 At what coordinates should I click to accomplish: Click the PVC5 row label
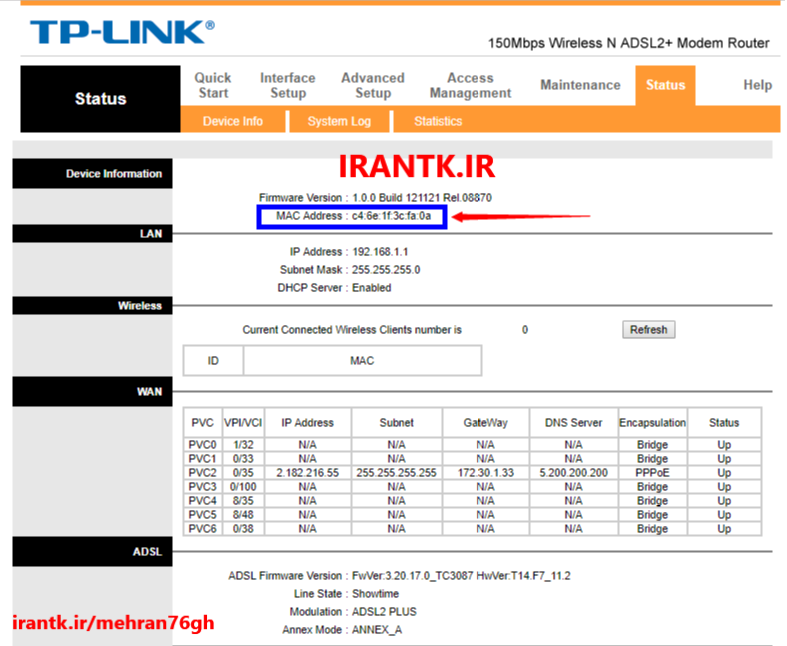click(x=202, y=515)
